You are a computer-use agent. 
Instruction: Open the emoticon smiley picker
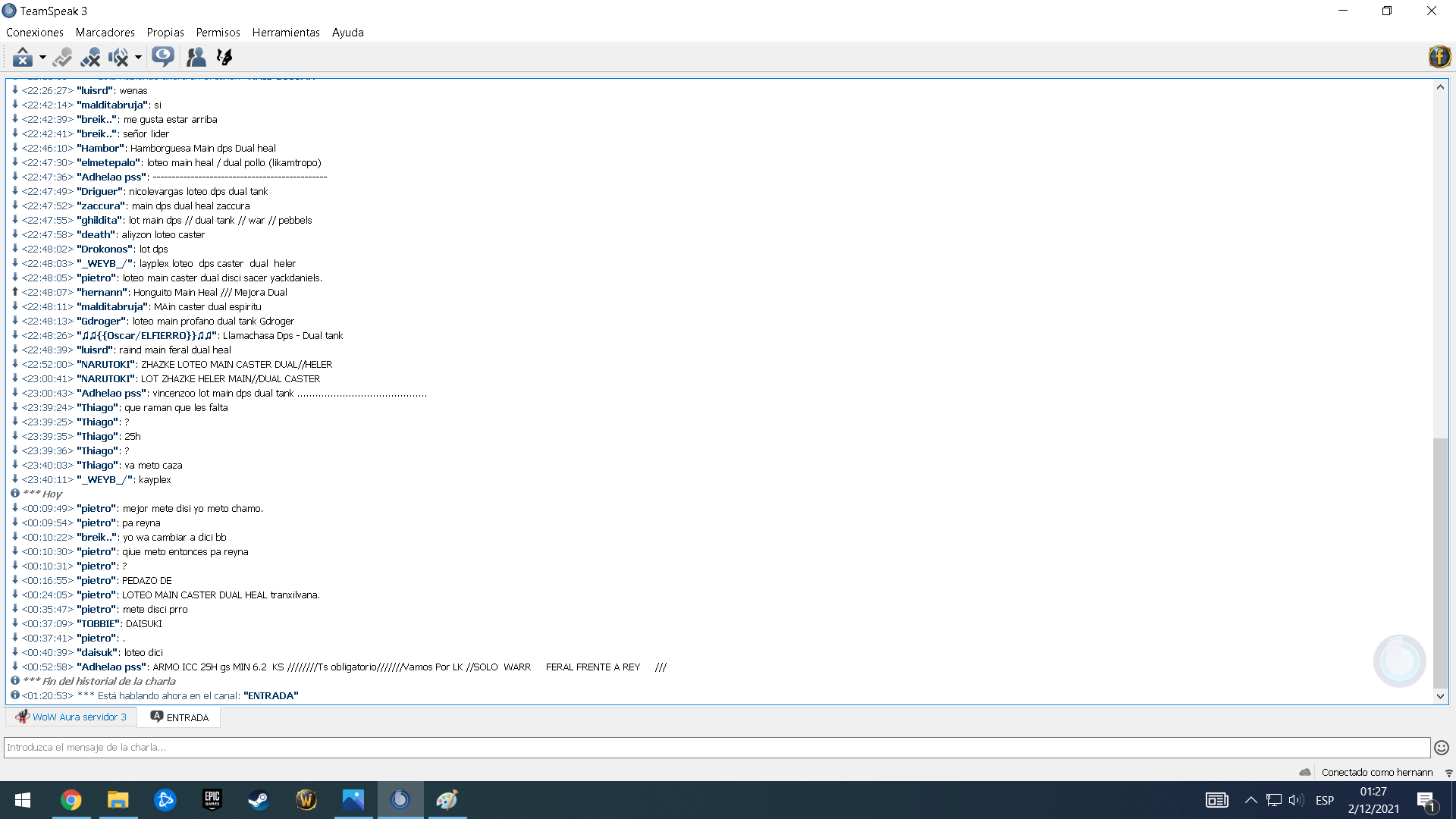coord(1442,748)
